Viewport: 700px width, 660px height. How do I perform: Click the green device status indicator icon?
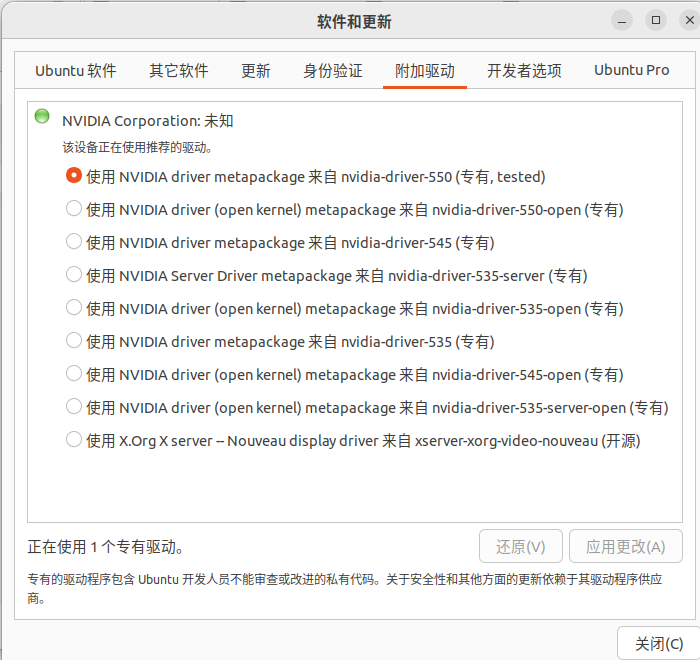pyautogui.click(x=42, y=116)
